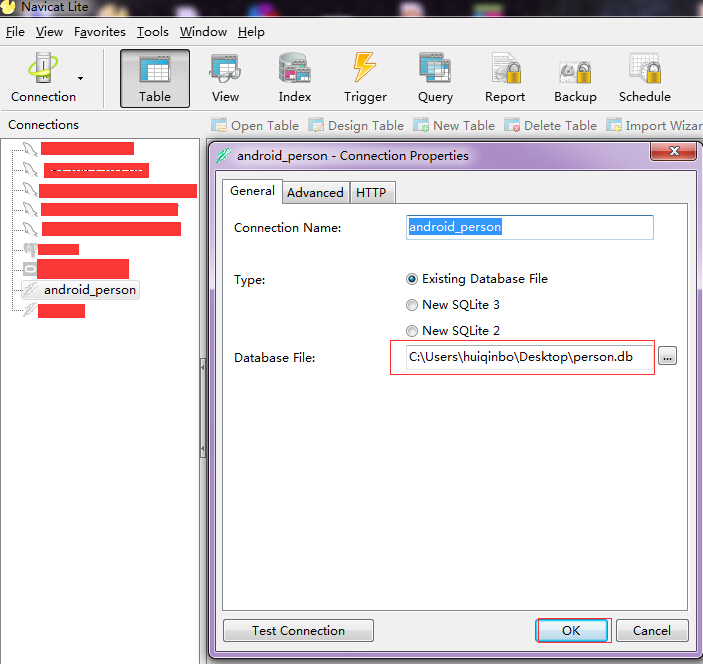Click the Database File path field
Image resolution: width=703 pixels, height=664 pixels.
[x=529, y=357]
